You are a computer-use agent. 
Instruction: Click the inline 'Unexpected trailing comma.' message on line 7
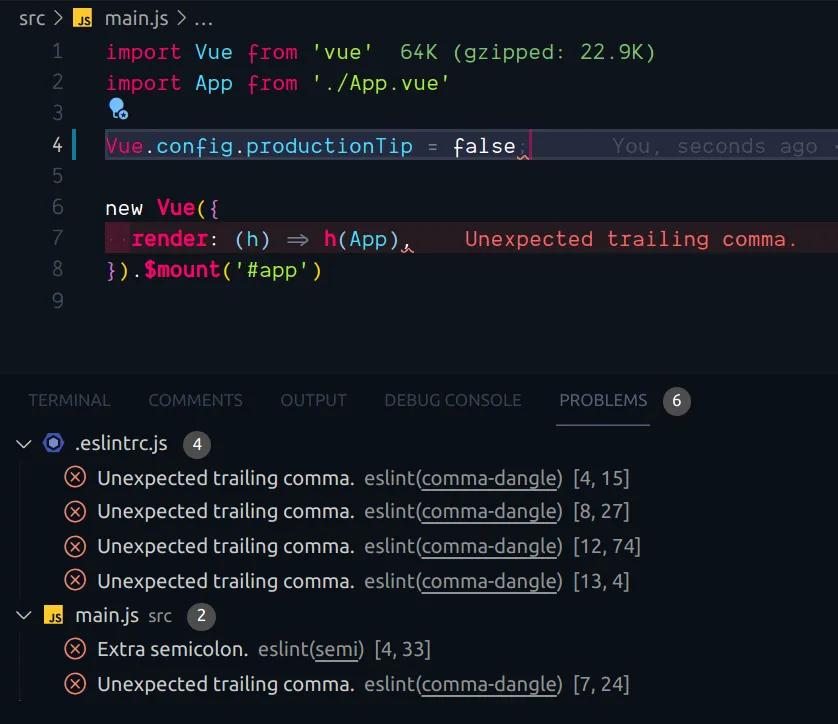tap(631, 239)
